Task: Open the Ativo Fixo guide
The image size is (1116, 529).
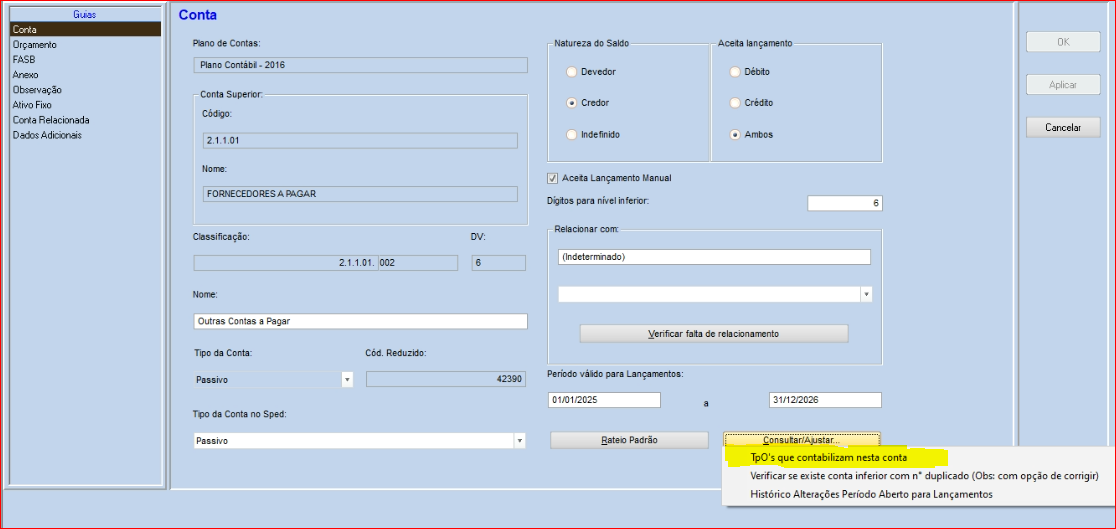Action: click(32, 105)
